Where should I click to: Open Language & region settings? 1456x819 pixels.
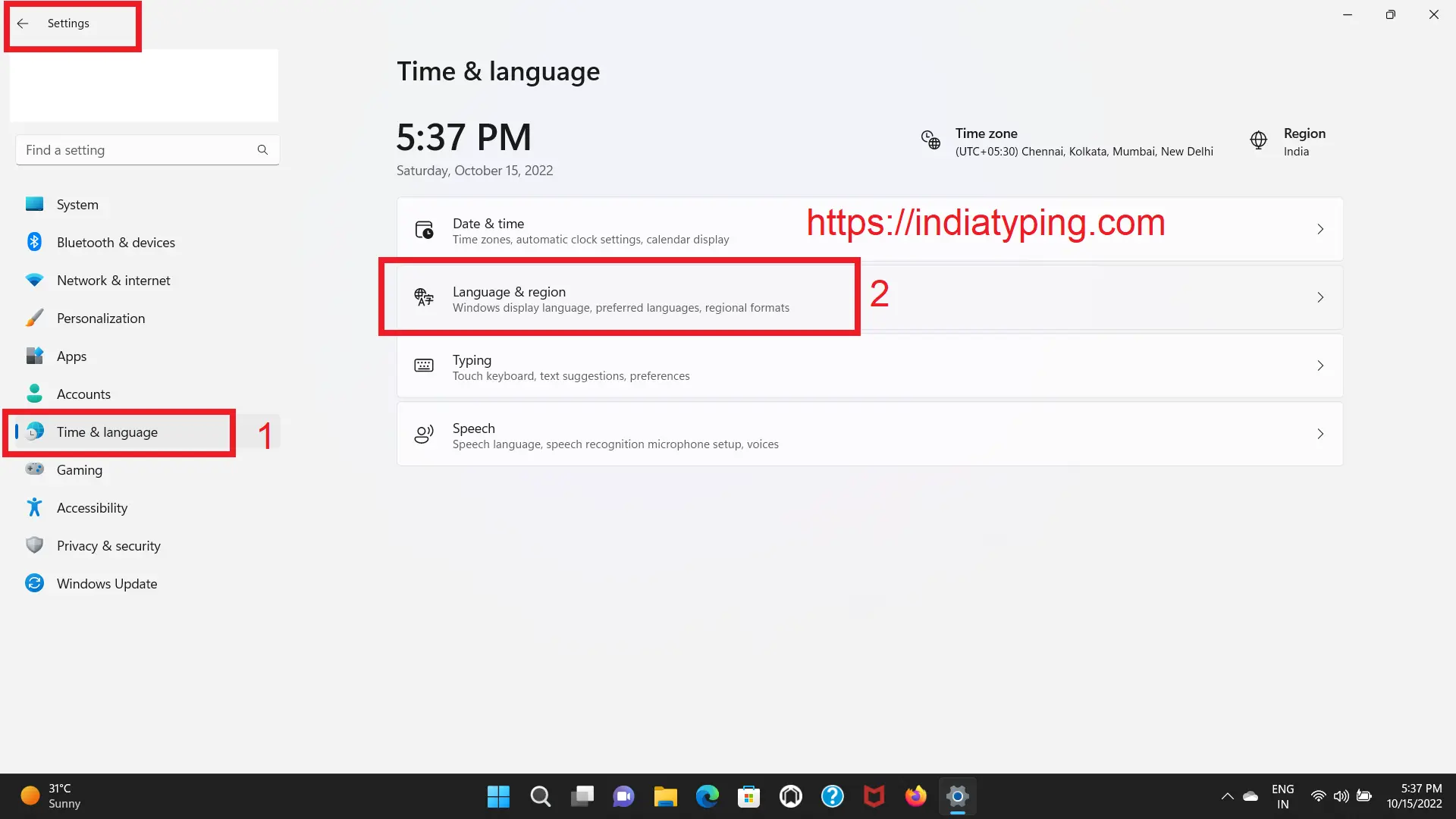[x=870, y=297]
